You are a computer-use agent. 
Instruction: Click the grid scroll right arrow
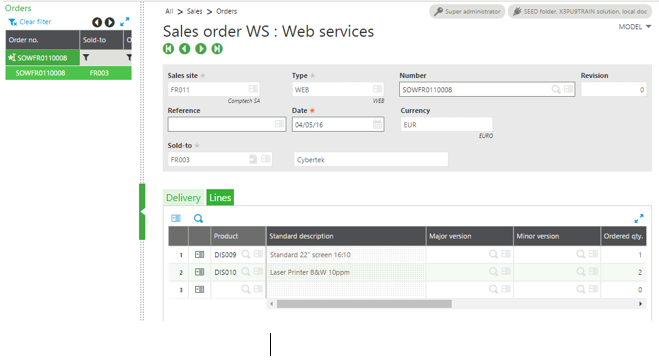click(x=641, y=304)
